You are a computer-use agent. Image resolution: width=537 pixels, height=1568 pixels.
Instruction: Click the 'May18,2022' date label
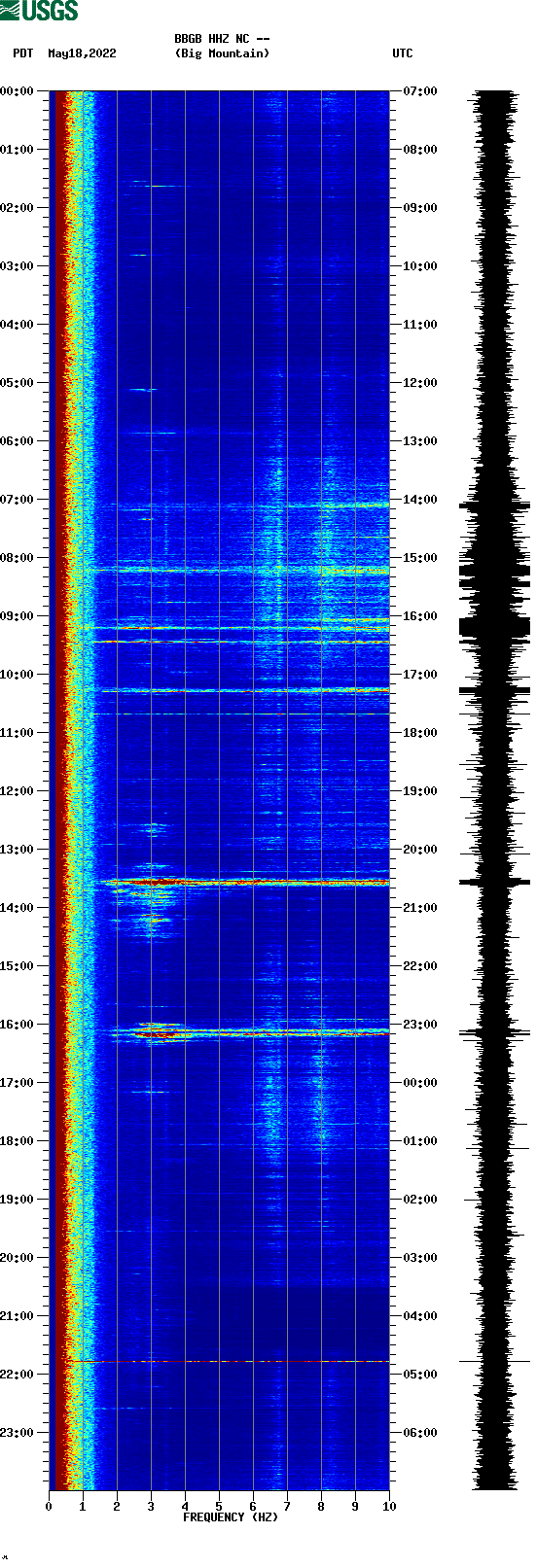tap(82, 53)
